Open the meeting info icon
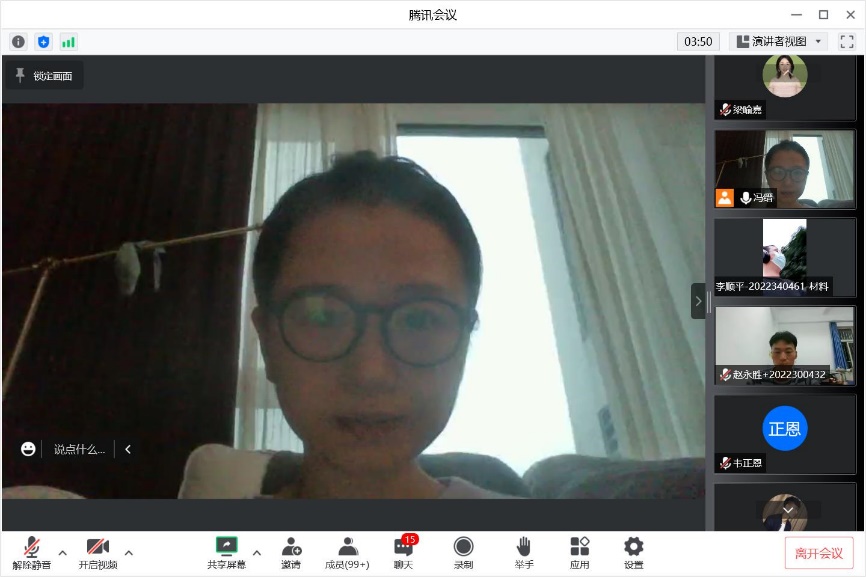 coord(18,42)
